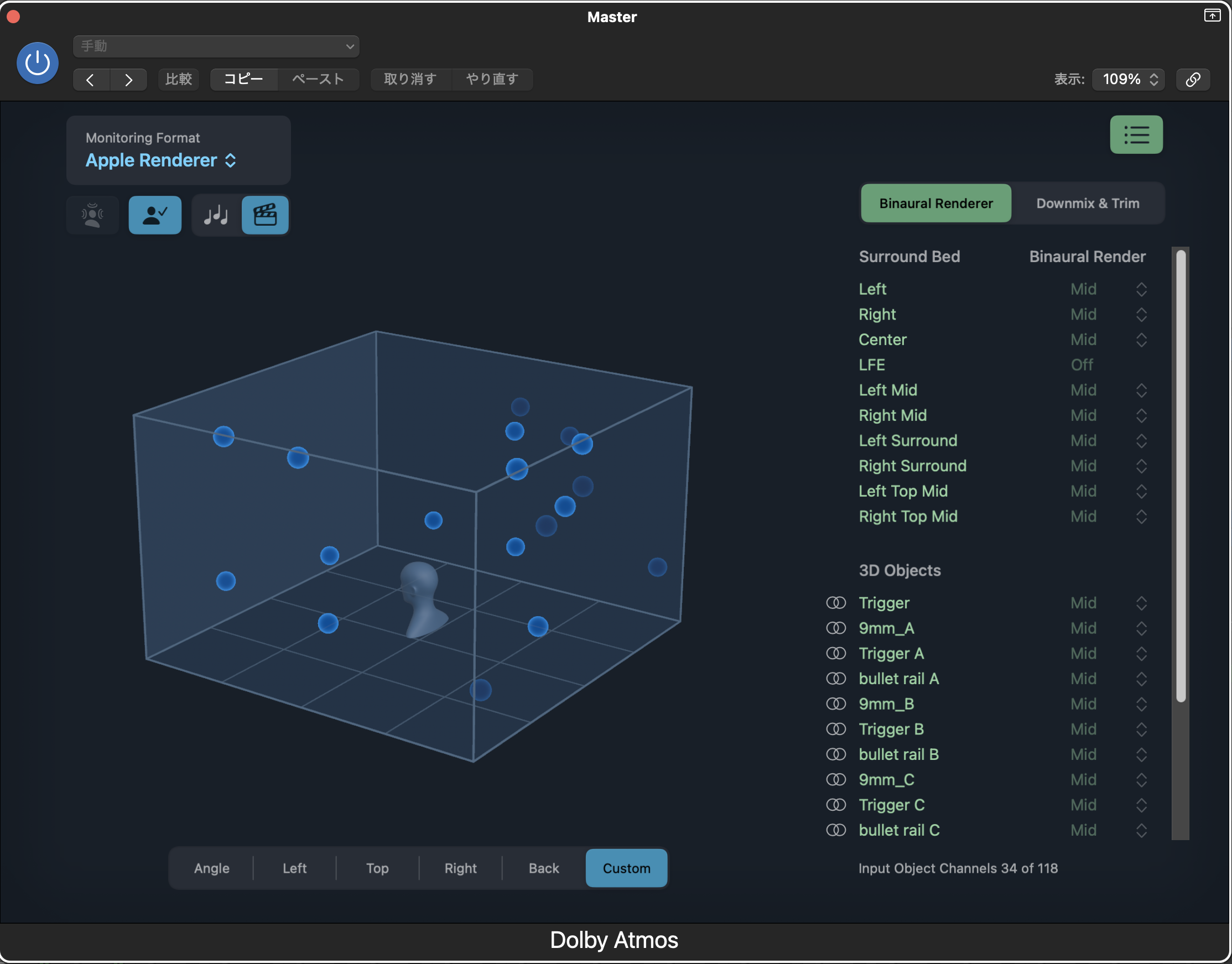Image resolution: width=1232 pixels, height=964 pixels.
Task: Select the Top view
Action: click(x=377, y=868)
